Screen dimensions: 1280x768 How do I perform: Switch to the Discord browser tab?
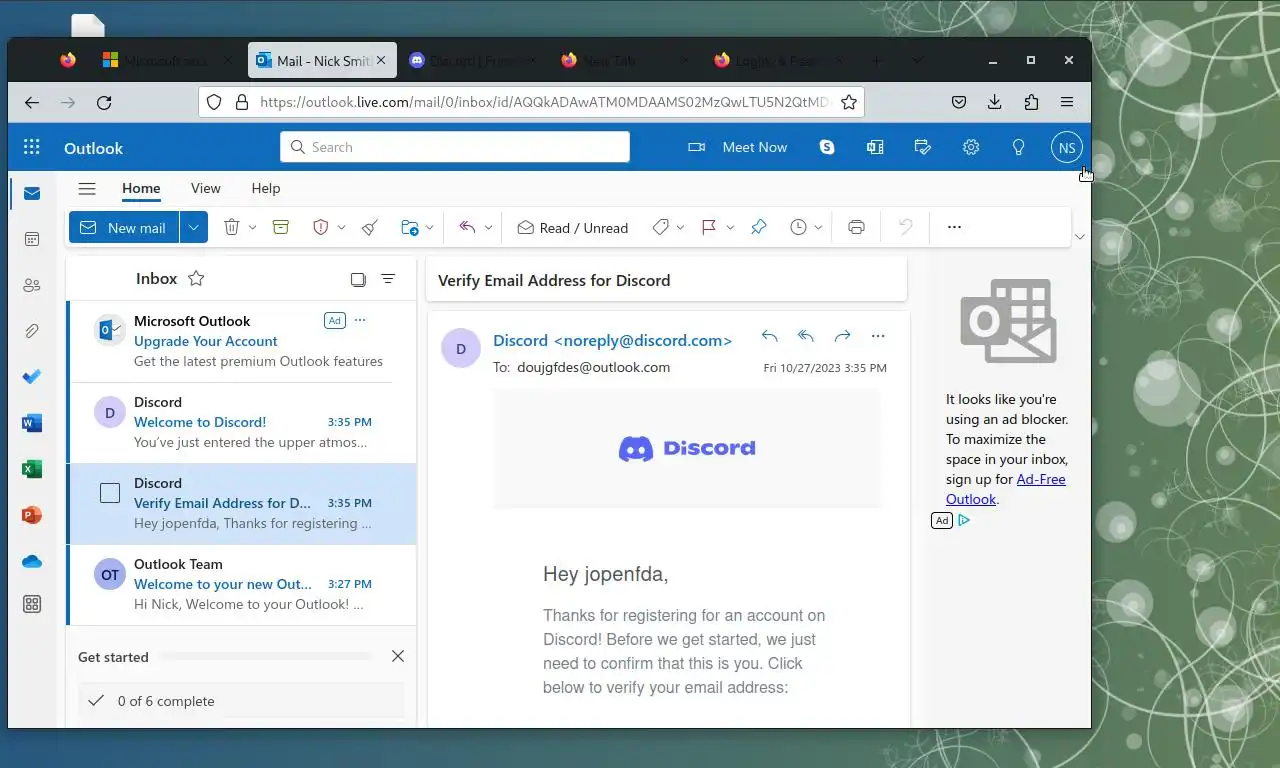click(472, 61)
